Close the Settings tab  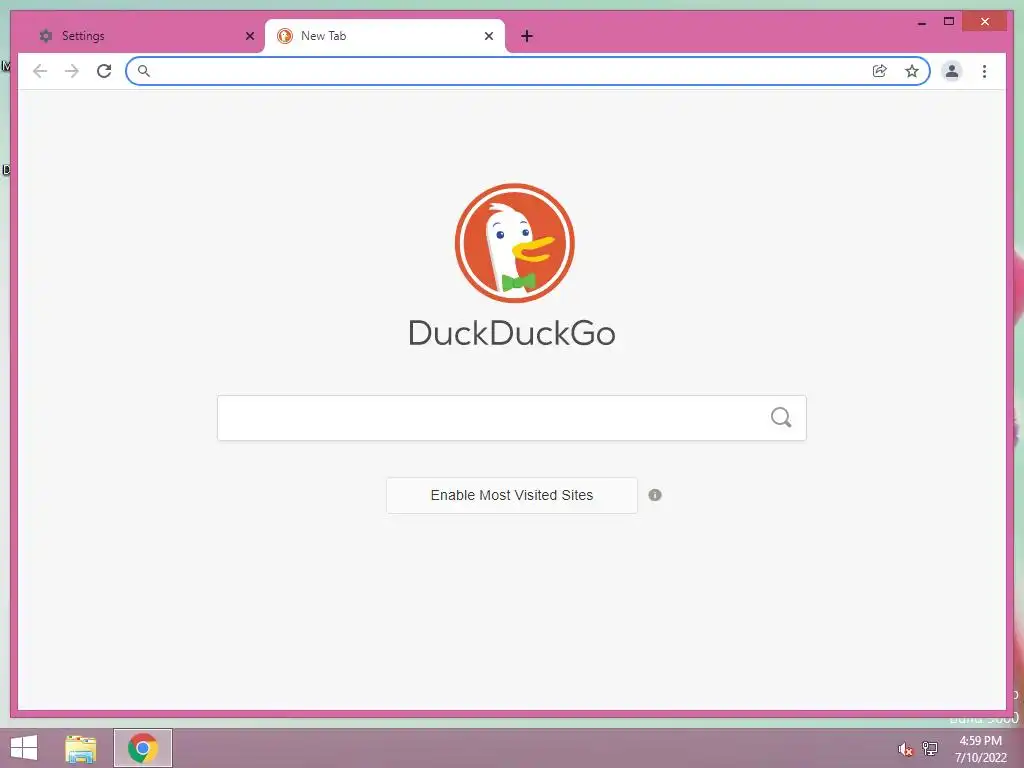249,36
